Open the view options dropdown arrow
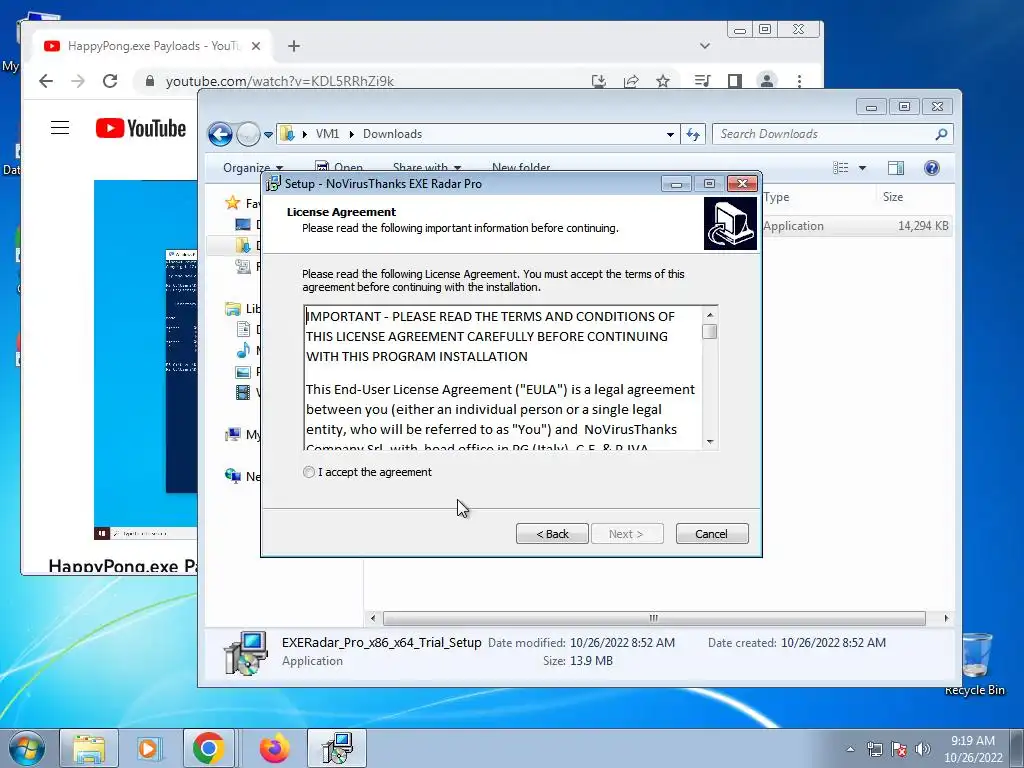 862,168
